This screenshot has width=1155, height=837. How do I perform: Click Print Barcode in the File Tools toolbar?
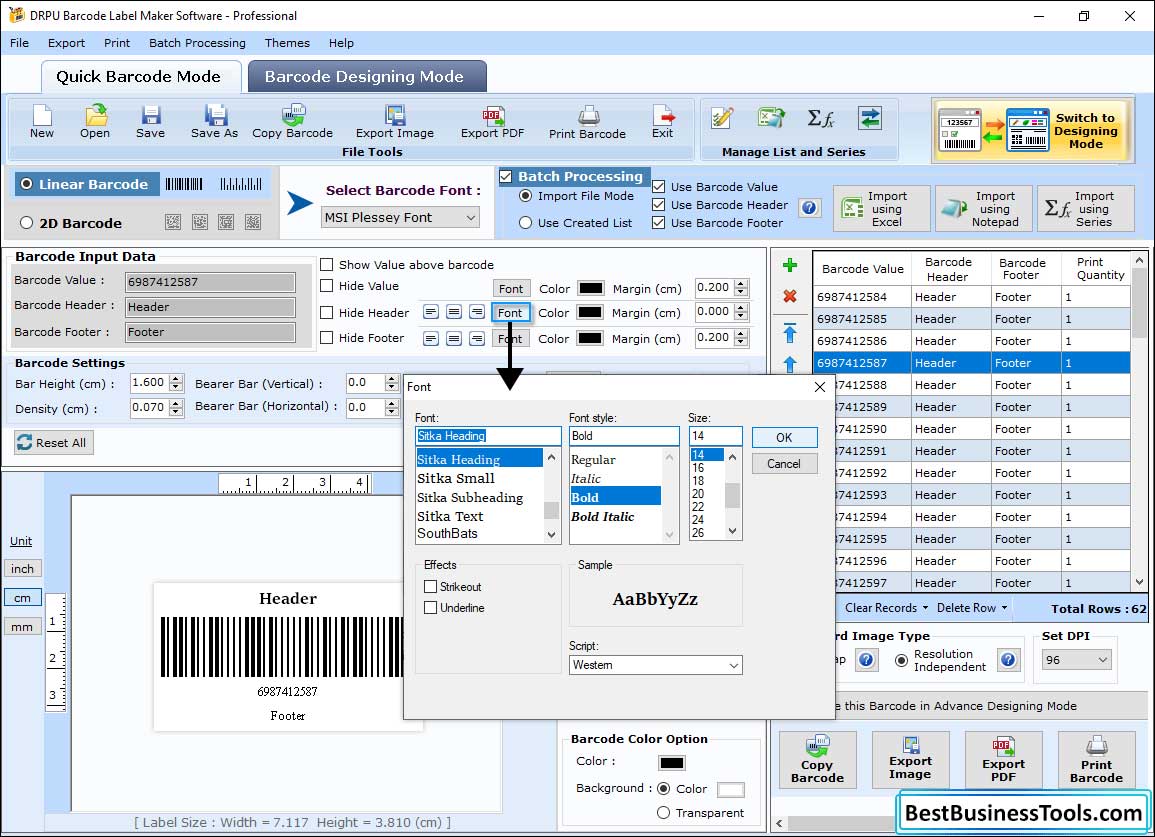[587, 122]
